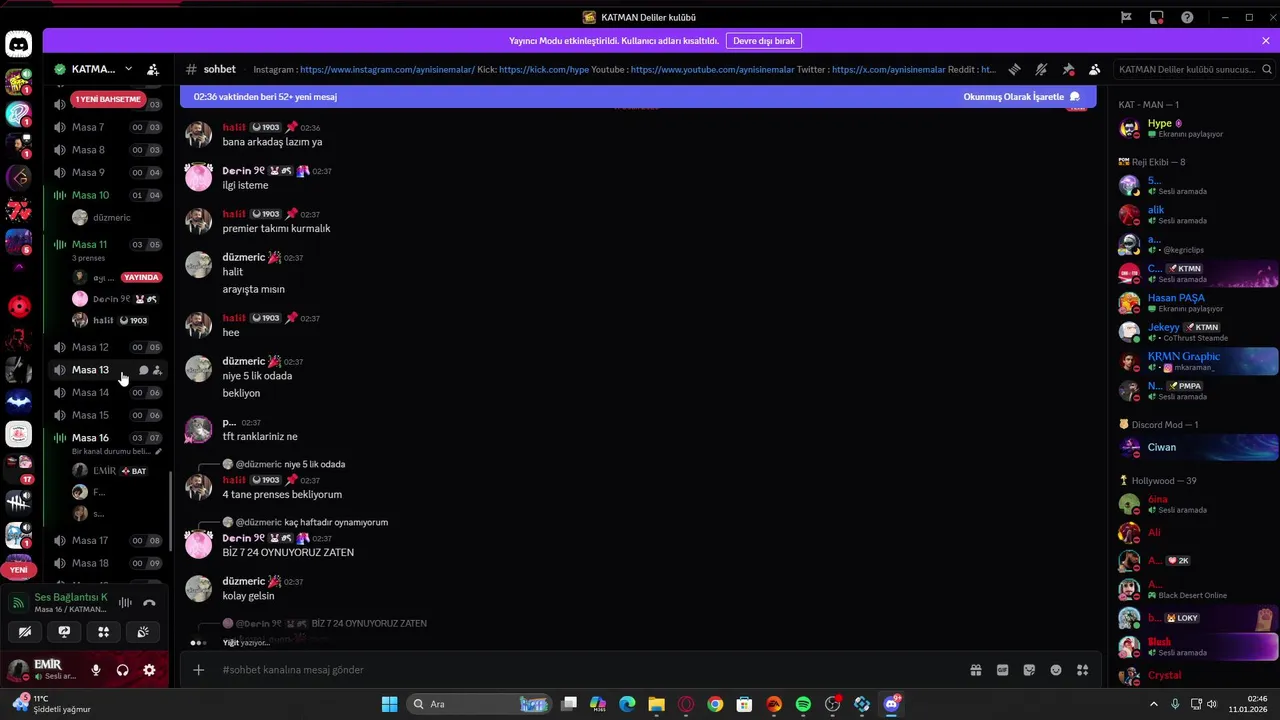
Task: Click Okunmuş Olarak İşaretle button
Action: pos(1021,97)
